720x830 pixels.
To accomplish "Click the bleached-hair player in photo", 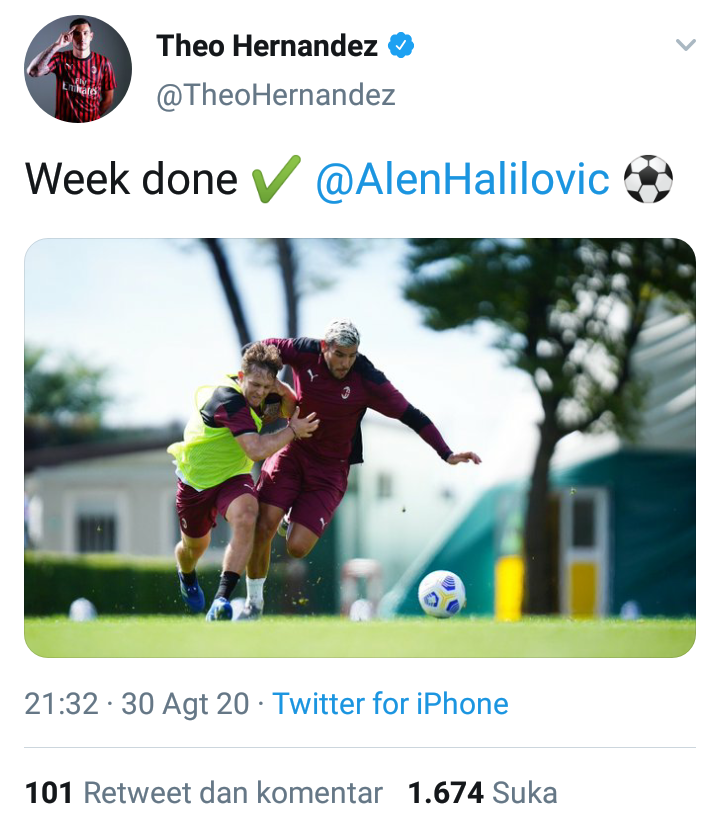I will coord(345,420).
